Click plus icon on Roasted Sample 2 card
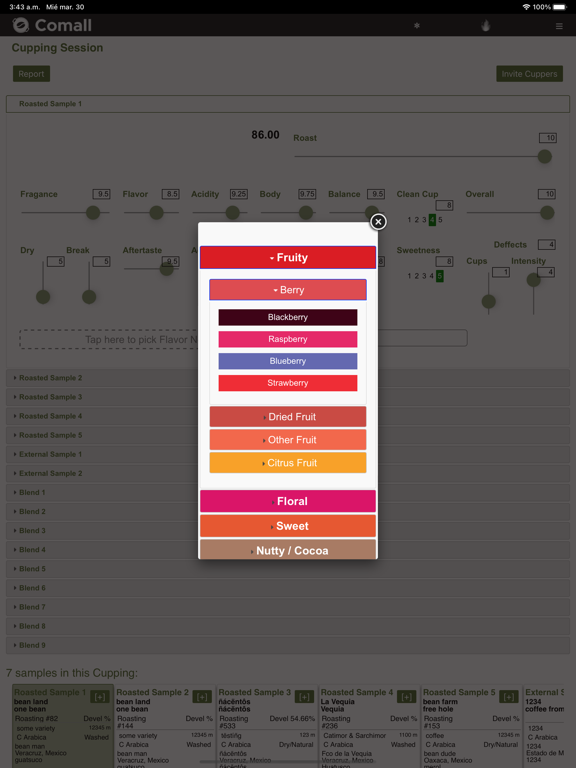 click(x=202, y=696)
